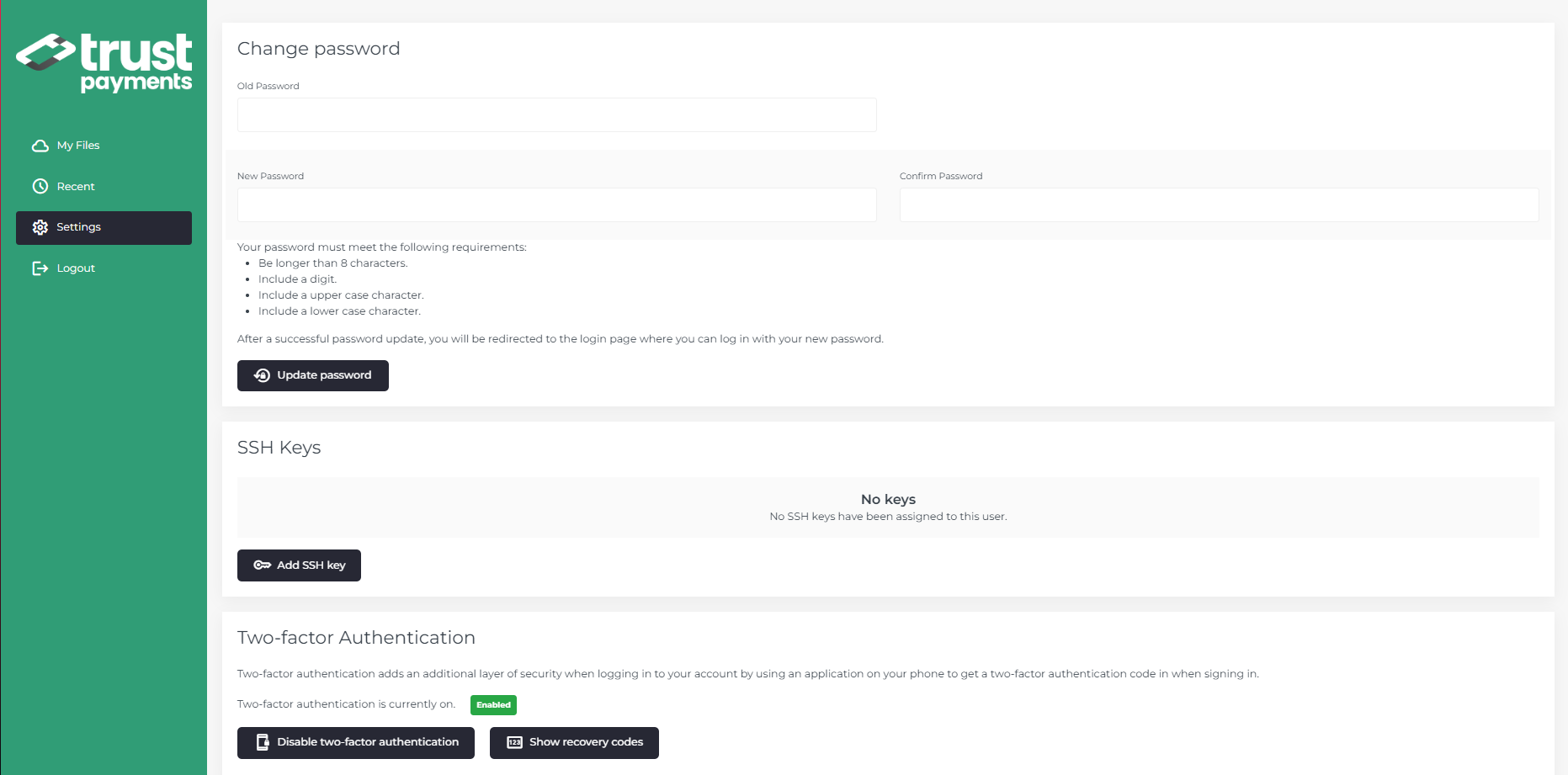Click the Trust Payments logo
This screenshot has width=1568, height=775.
coord(104,62)
